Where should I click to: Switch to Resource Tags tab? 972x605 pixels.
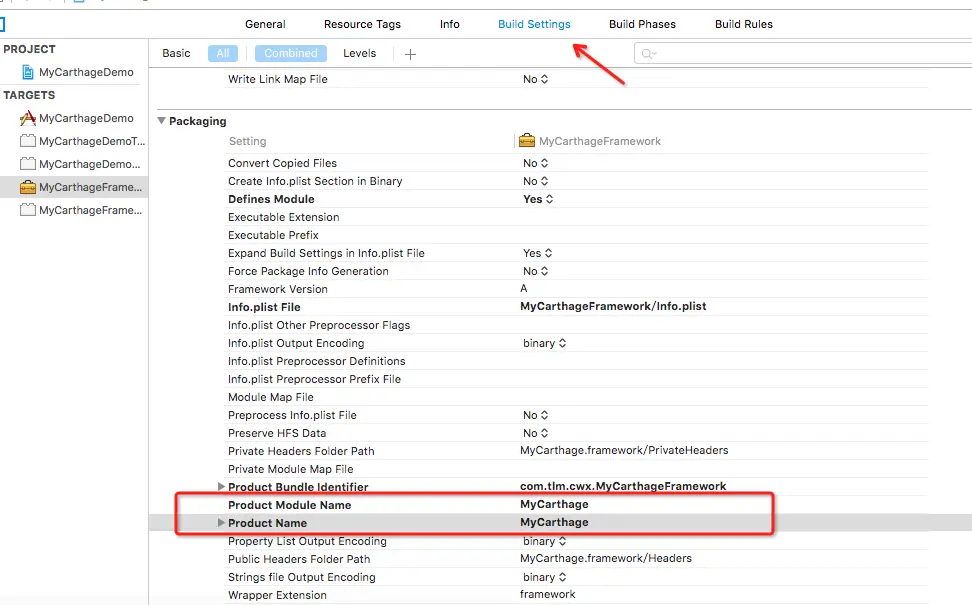point(362,24)
